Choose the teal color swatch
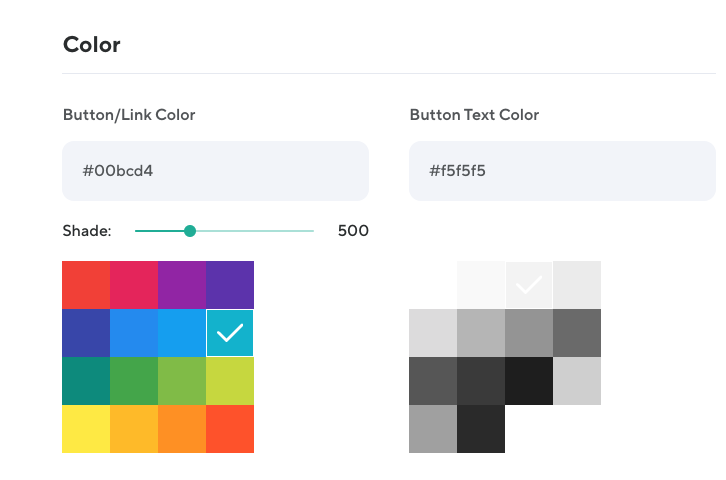726x480 pixels. point(86,381)
